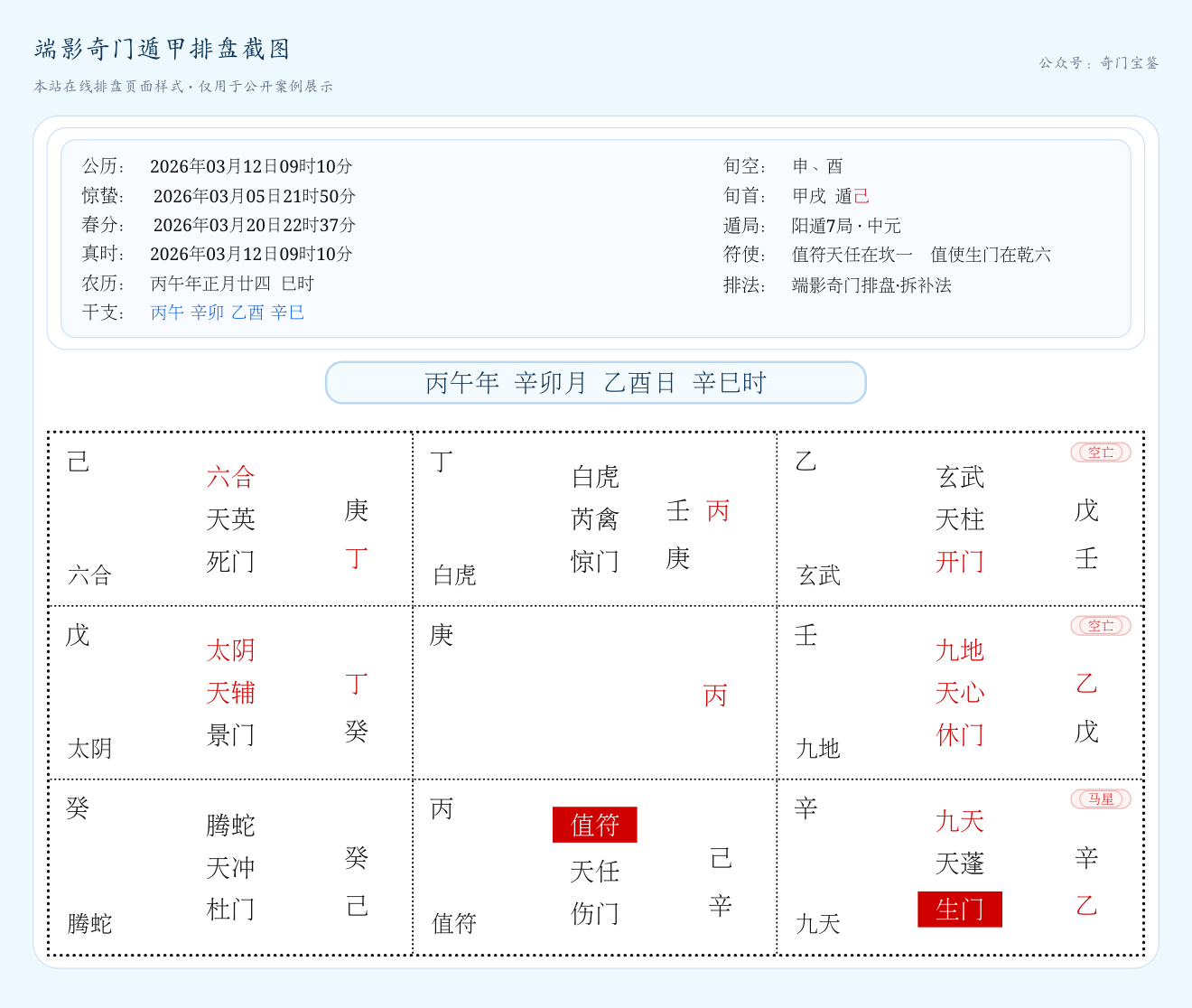Viewport: 1192px width, 1008px height.
Task: Select the 公历 row date value
Action: 251,166
